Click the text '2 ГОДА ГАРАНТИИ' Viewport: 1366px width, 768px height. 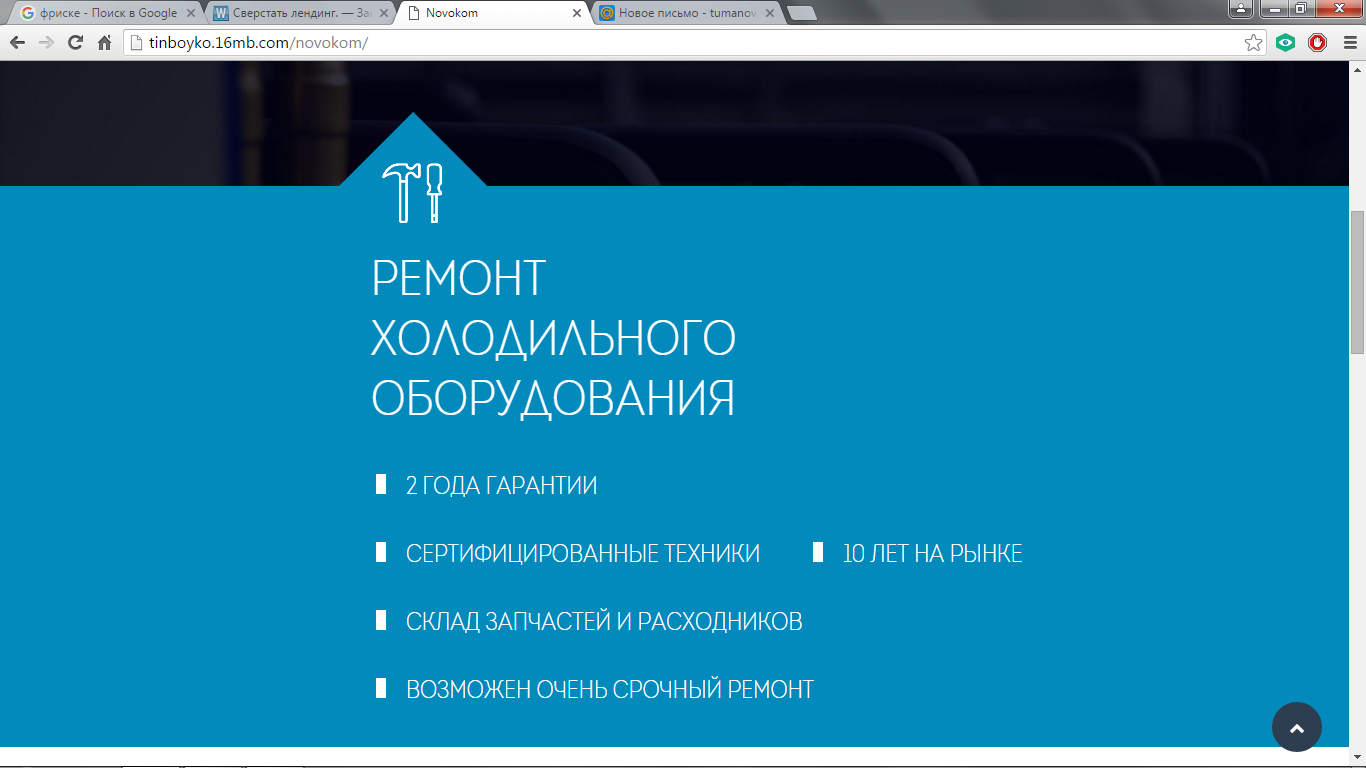[x=501, y=486]
